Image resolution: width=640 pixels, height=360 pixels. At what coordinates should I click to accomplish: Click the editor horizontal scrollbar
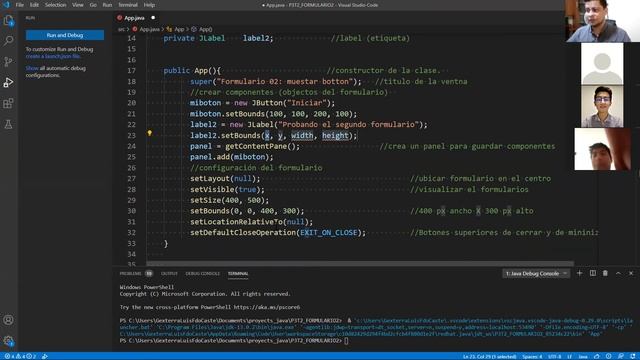(360, 264)
